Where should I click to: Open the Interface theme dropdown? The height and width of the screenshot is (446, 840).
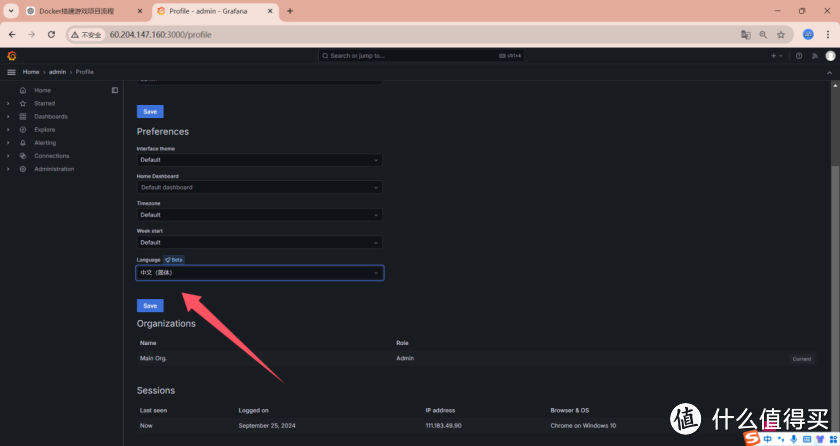click(x=259, y=160)
